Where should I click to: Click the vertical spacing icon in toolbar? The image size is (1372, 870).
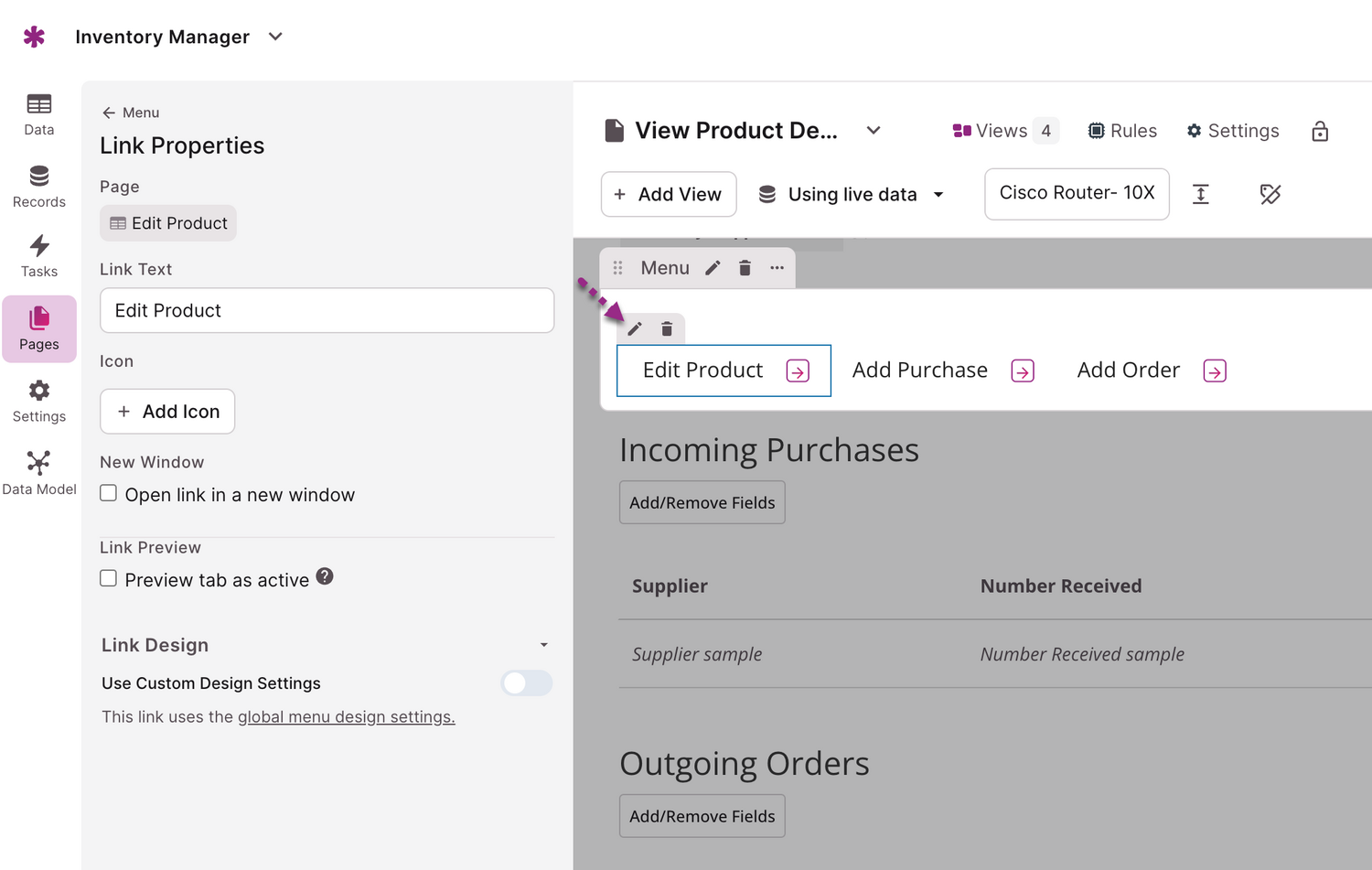click(x=1200, y=194)
